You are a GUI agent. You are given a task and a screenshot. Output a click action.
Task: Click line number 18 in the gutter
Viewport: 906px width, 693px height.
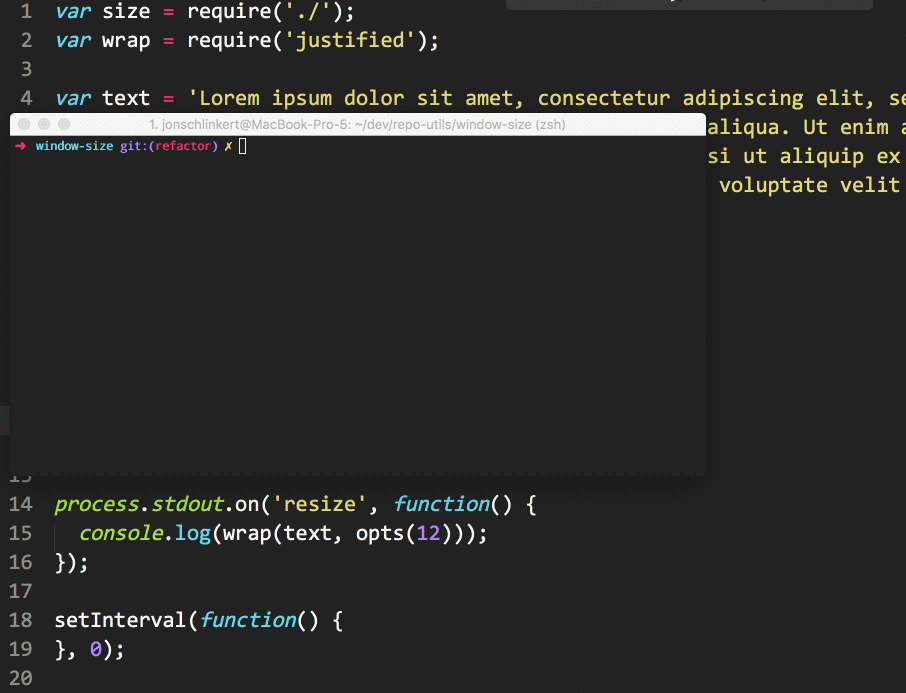pyautogui.click(x=21, y=620)
